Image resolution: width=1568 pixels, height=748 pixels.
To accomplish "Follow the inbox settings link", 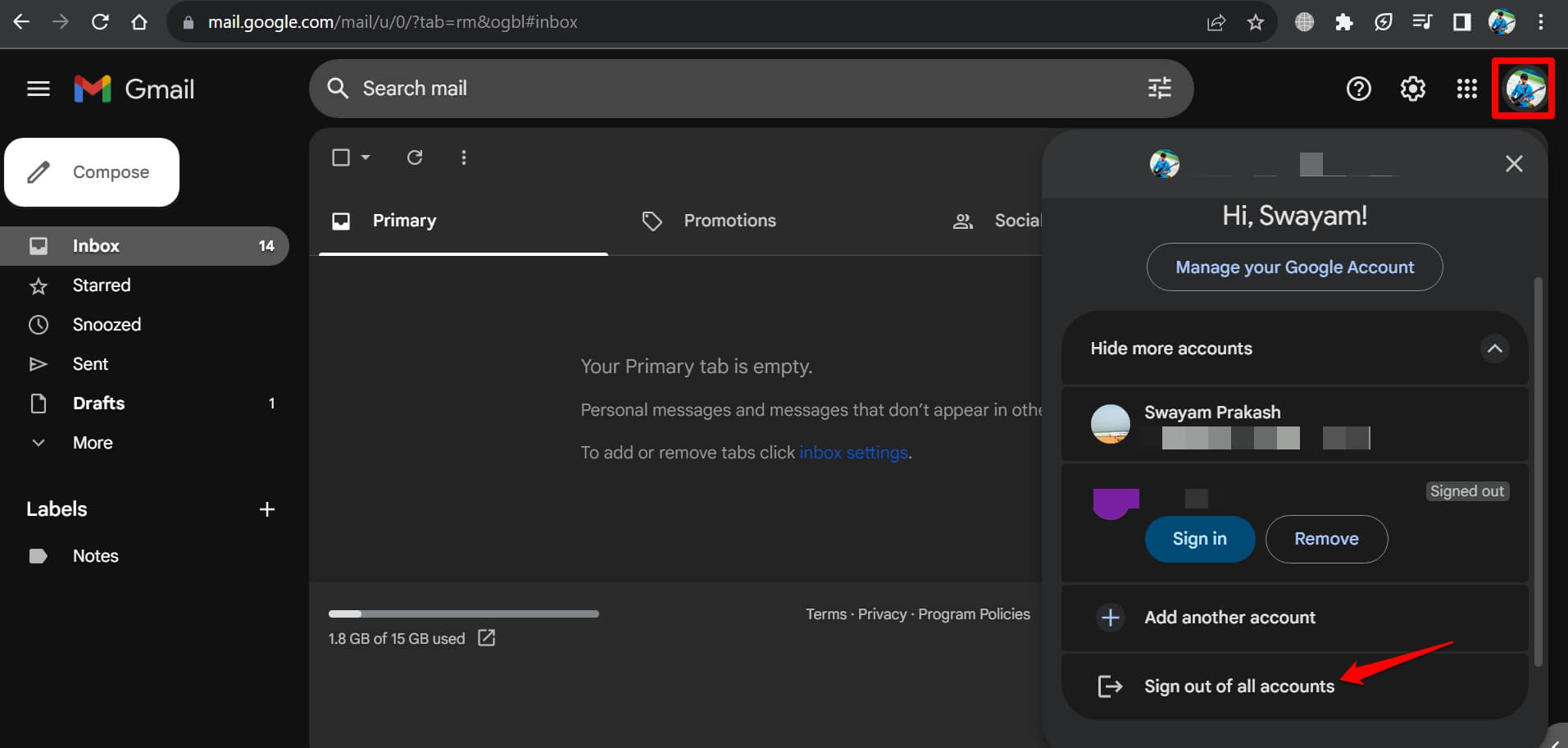I will [x=853, y=453].
